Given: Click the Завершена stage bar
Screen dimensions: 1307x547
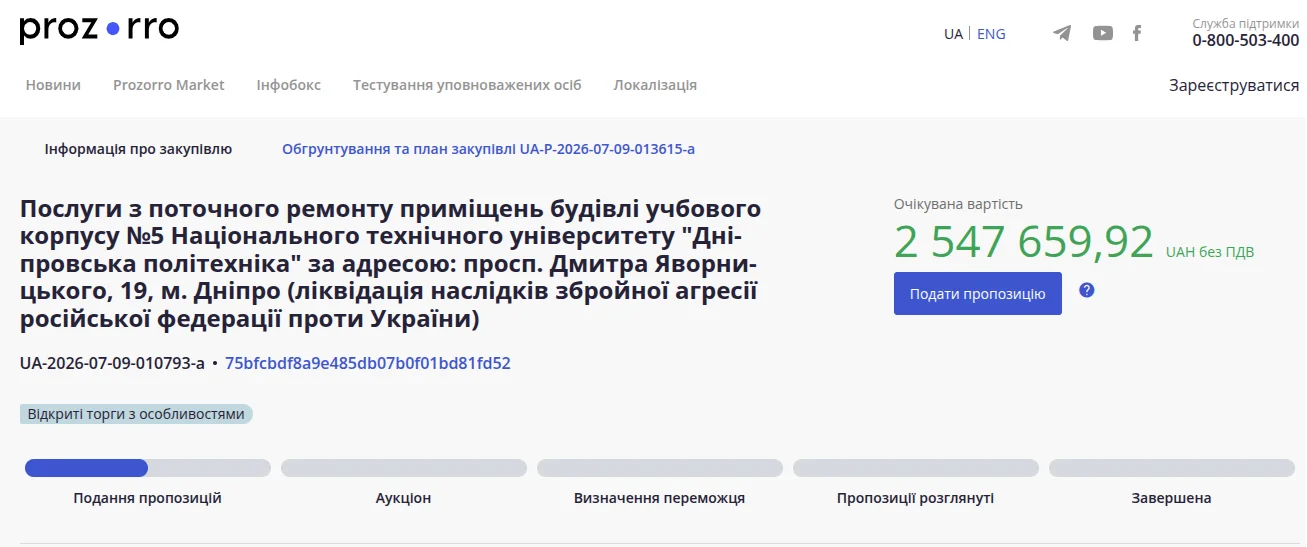Looking at the screenshot, I should tap(1172, 468).
